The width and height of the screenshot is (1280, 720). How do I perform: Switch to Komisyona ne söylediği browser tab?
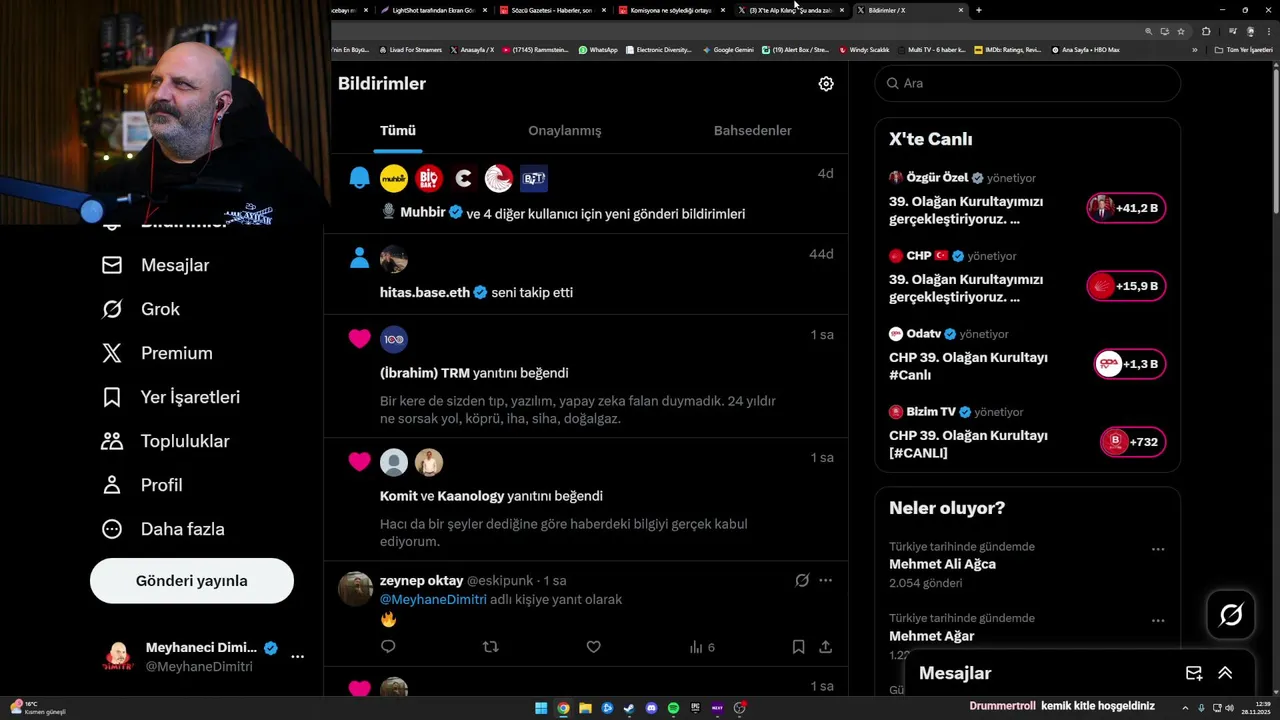click(x=670, y=10)
